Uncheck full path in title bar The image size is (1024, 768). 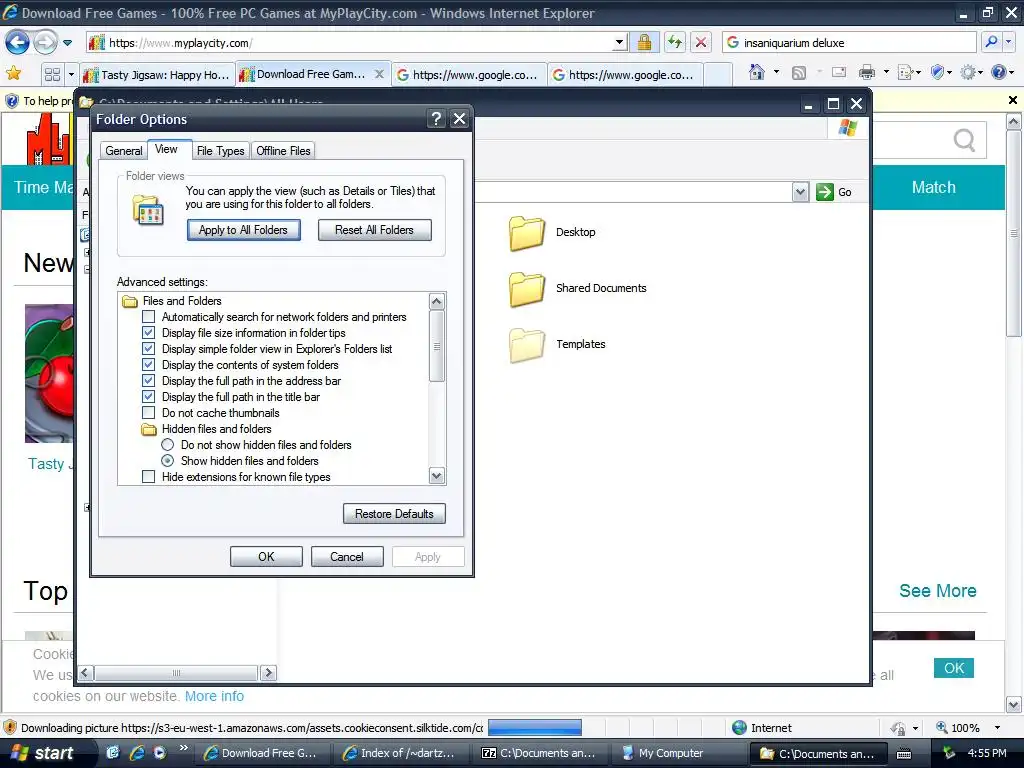tap(148, 397)
